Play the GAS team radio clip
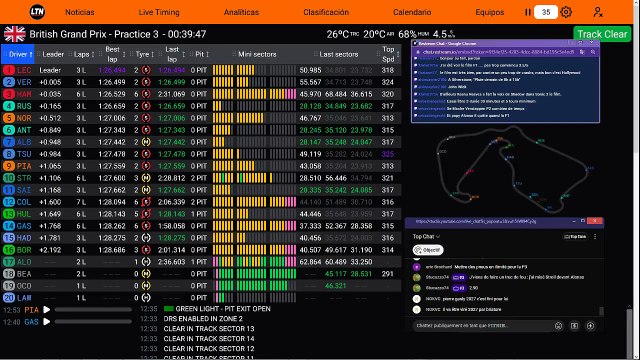Viewport: 640px width, 360px height. (x=47, y=322)
